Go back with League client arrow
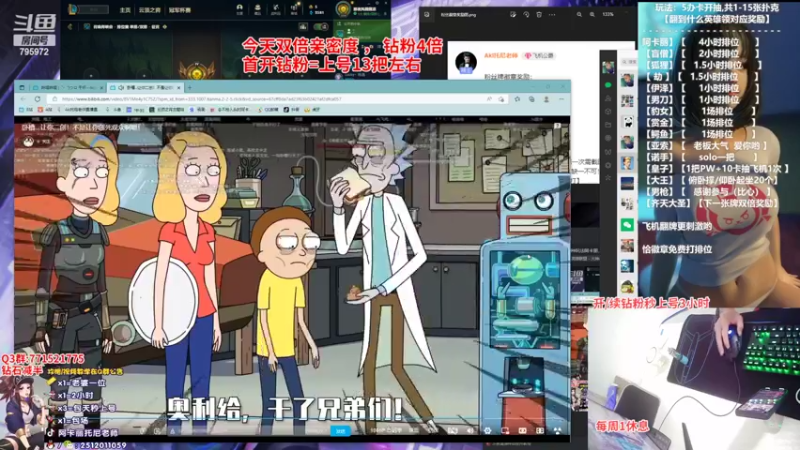800x450 pixels. [x=70, y=27]
